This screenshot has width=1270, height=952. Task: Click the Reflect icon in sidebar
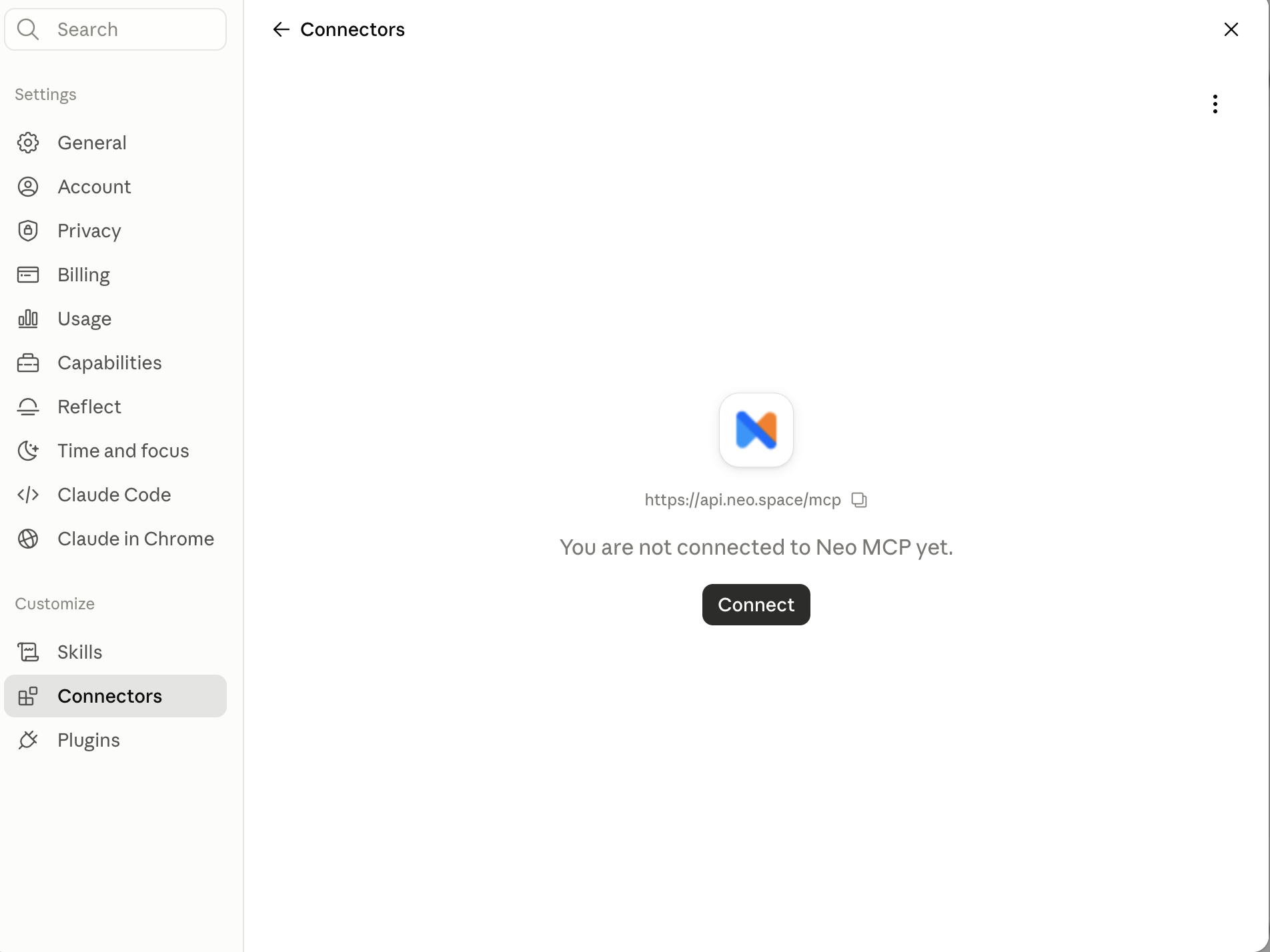pyautogui.click(x=28, y=407)
